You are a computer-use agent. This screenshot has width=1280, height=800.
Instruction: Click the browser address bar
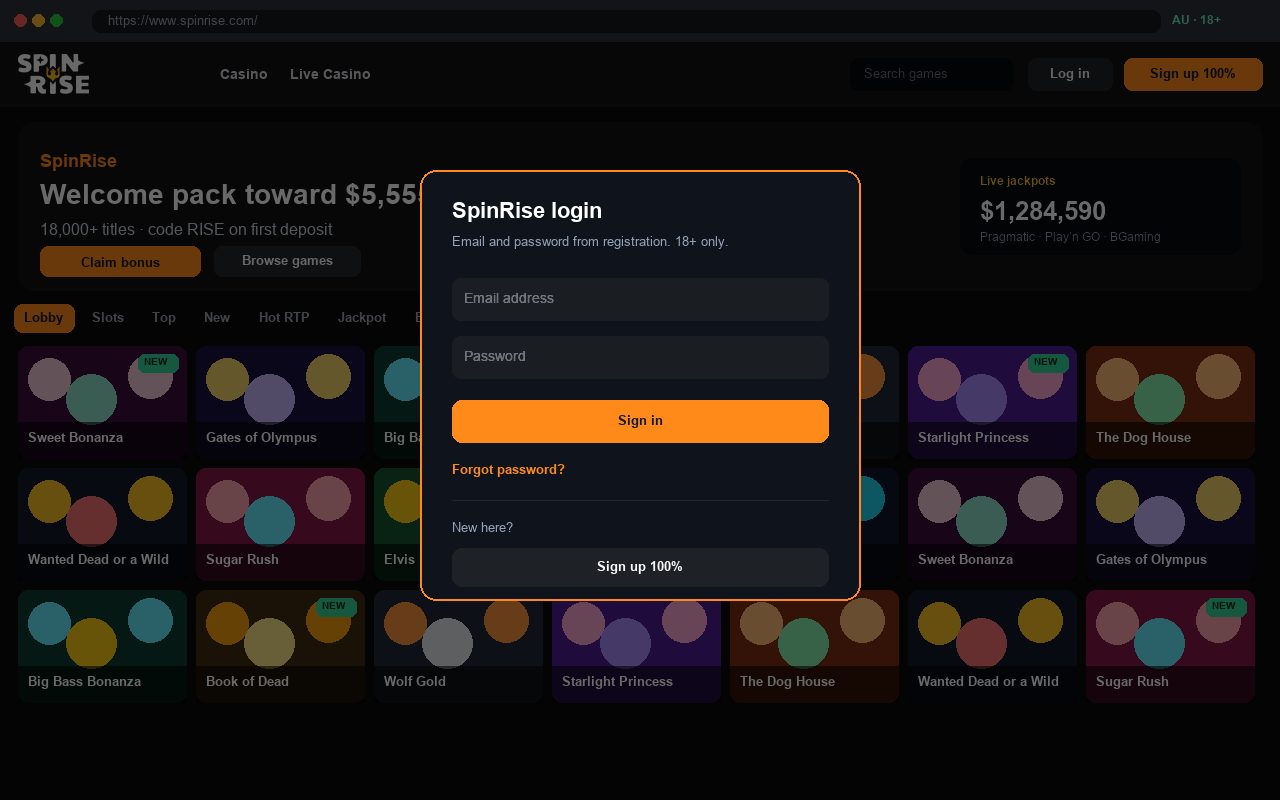[x=626, y=21]
